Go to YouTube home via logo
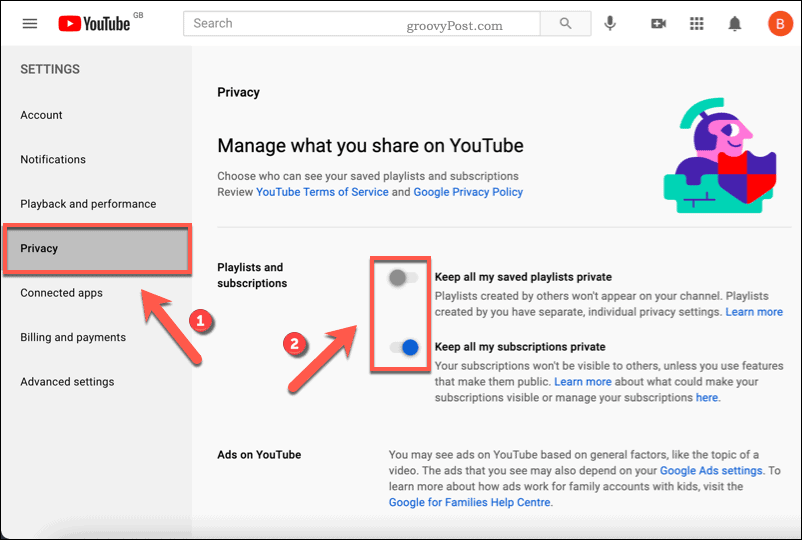Image resolution: width=802 pixels, height=540 pixels. [x=94, y=24]
